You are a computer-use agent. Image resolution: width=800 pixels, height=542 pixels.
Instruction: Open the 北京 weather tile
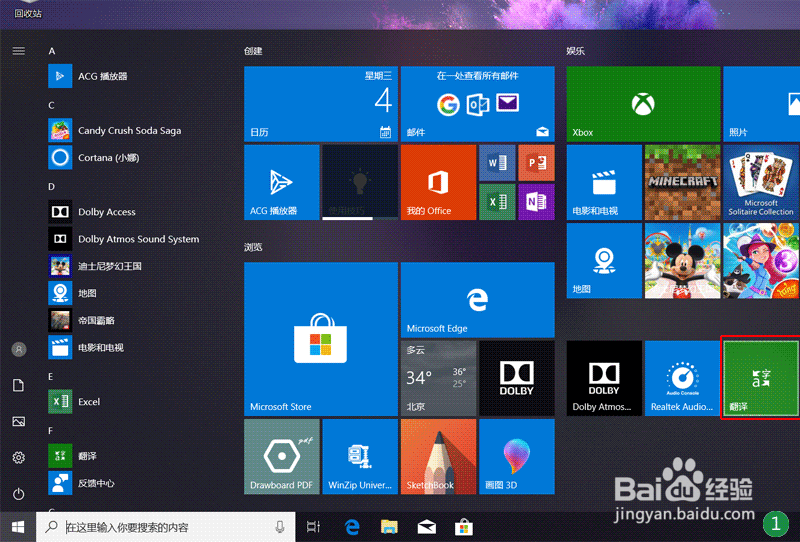coord(438,378)
